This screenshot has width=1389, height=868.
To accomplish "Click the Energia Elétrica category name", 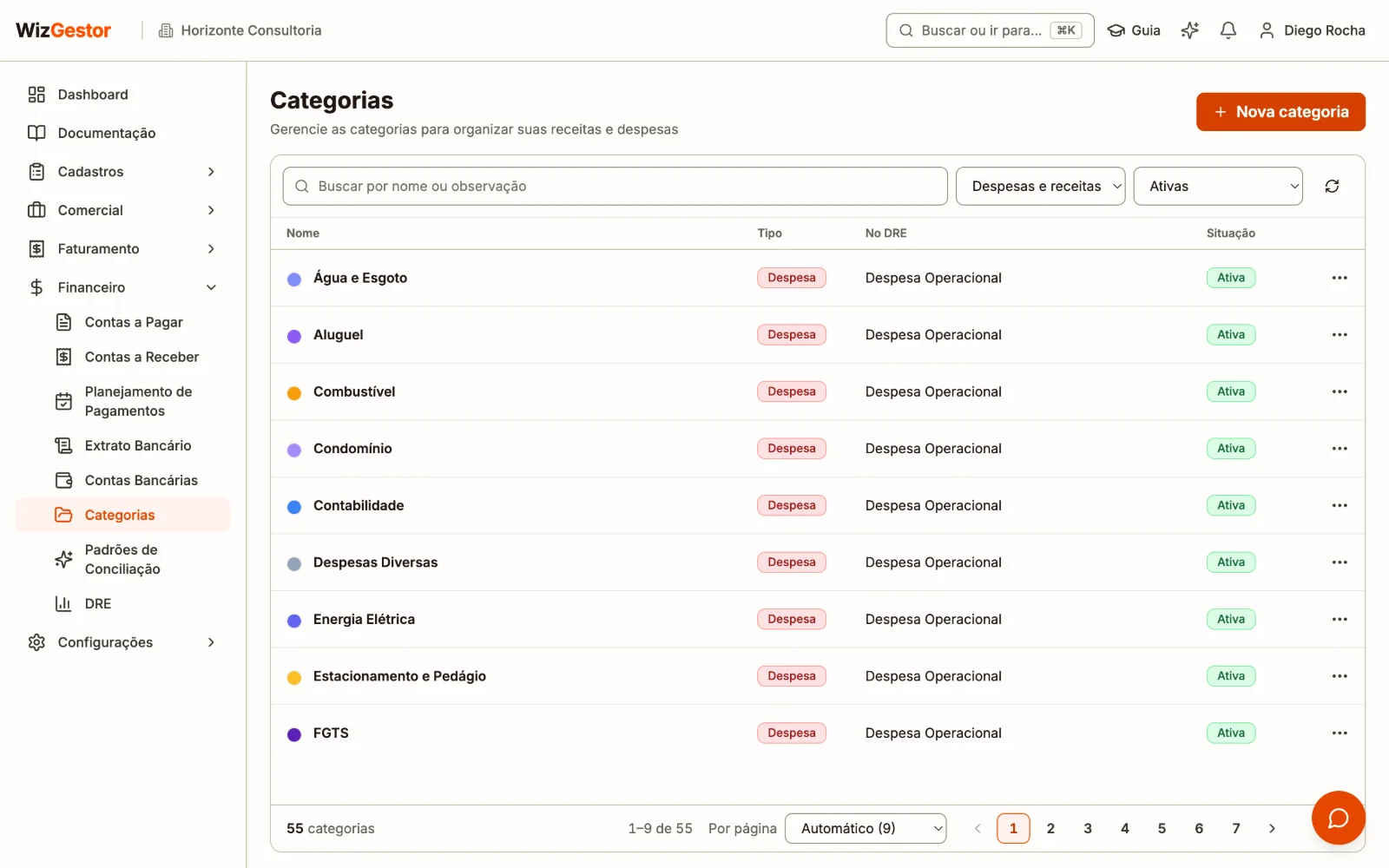I will [364, 619].
